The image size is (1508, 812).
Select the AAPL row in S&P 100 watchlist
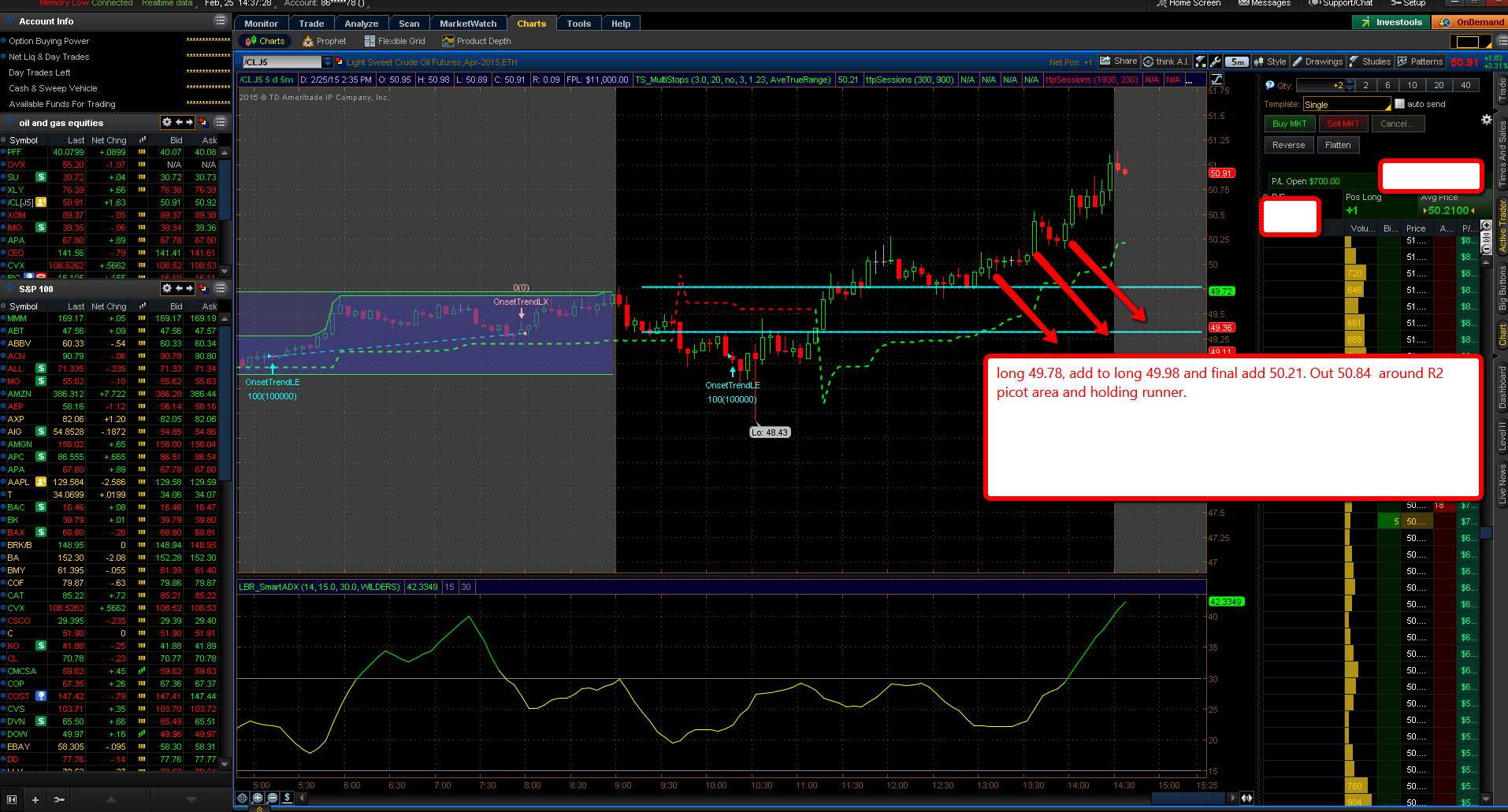click(110, 482)
